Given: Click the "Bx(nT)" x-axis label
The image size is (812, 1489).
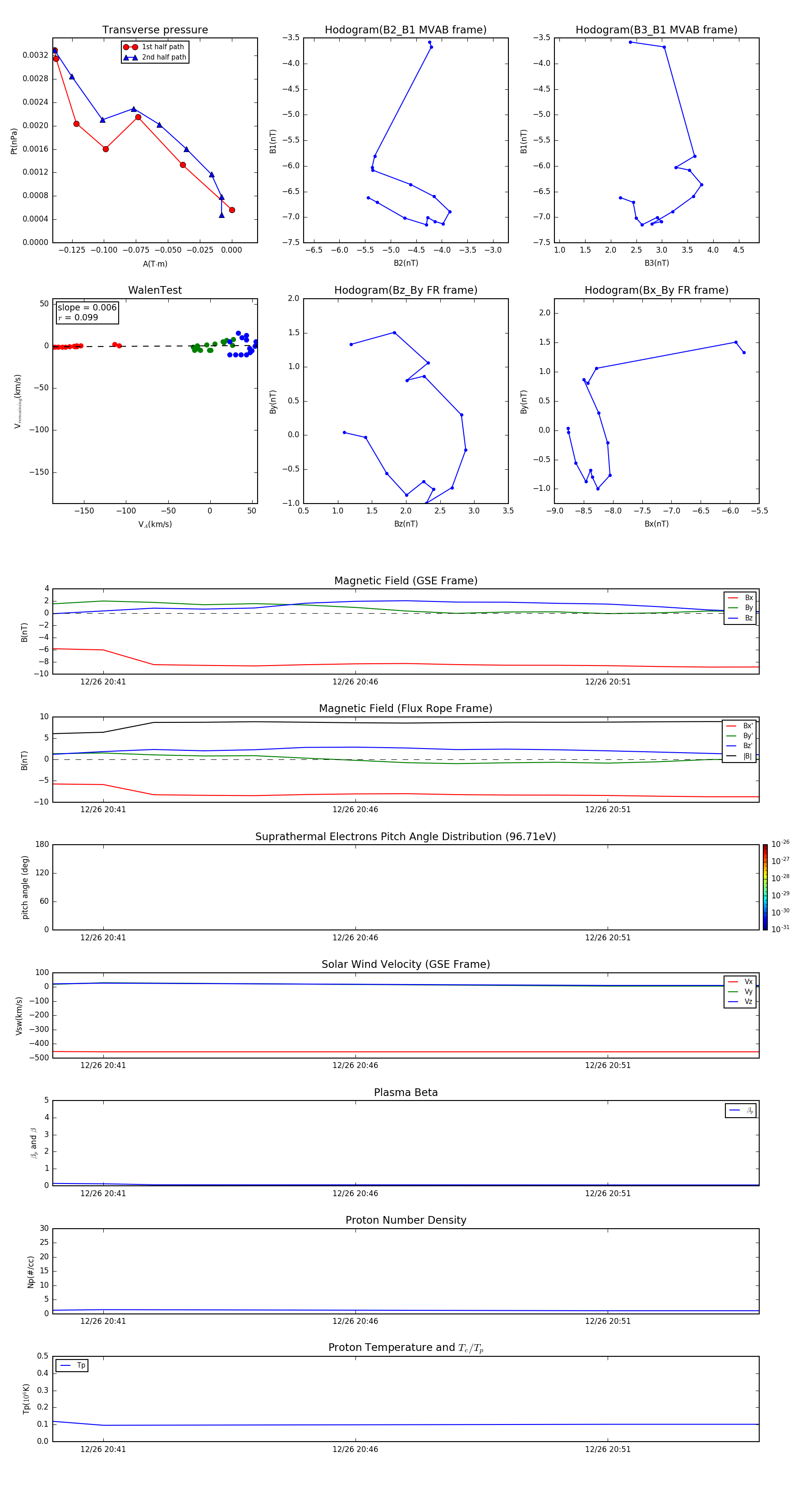Looking at the screenshot, I should pos(656,524).
